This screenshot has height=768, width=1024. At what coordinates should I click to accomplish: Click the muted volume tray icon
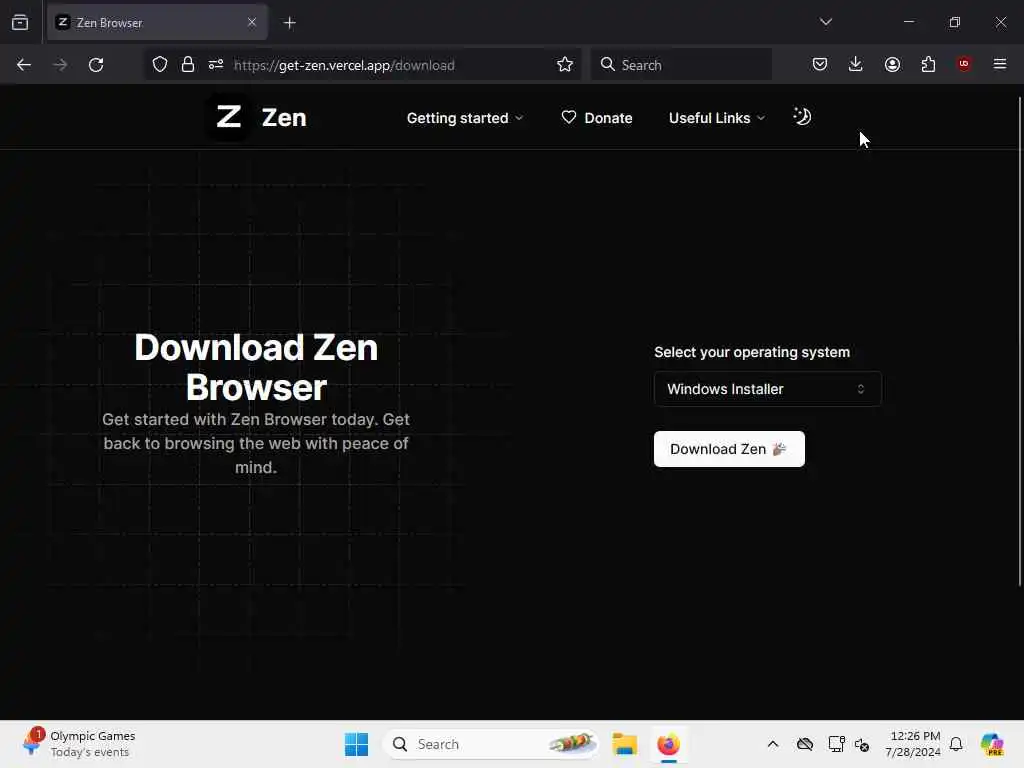862,745
